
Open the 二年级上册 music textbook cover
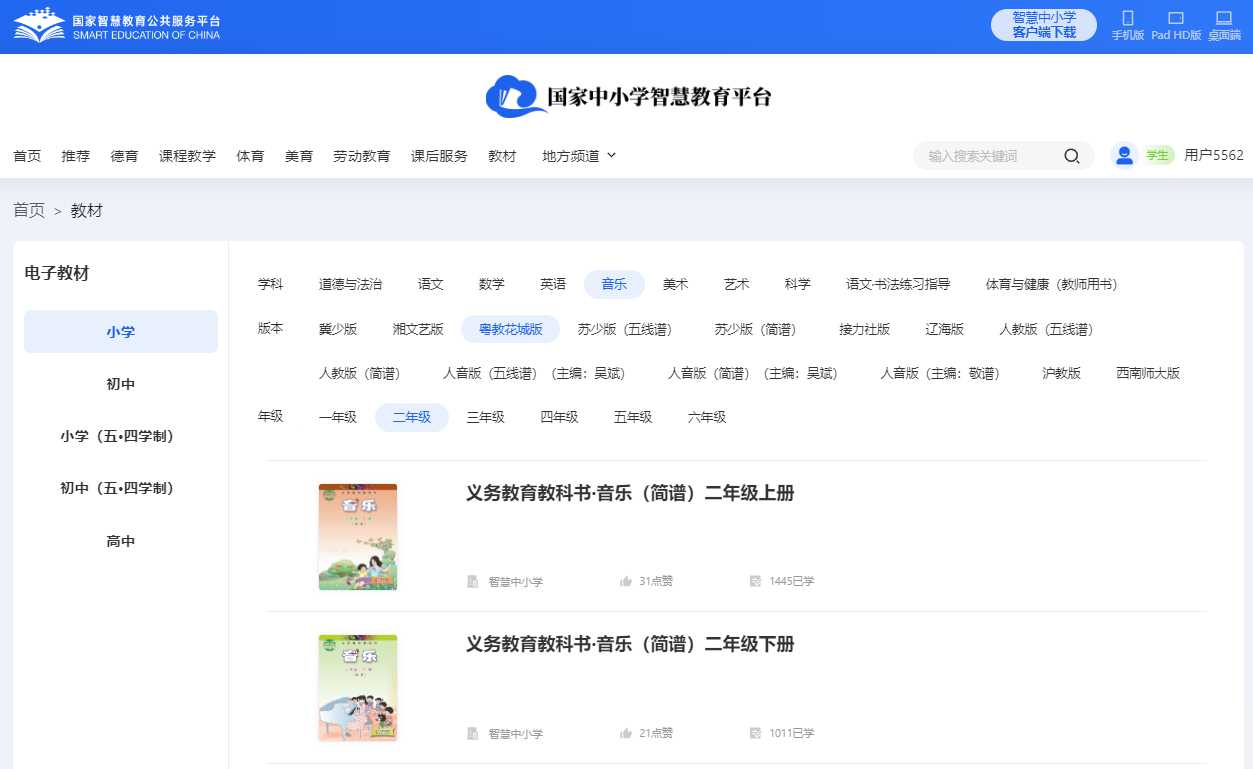pos(358,537)
